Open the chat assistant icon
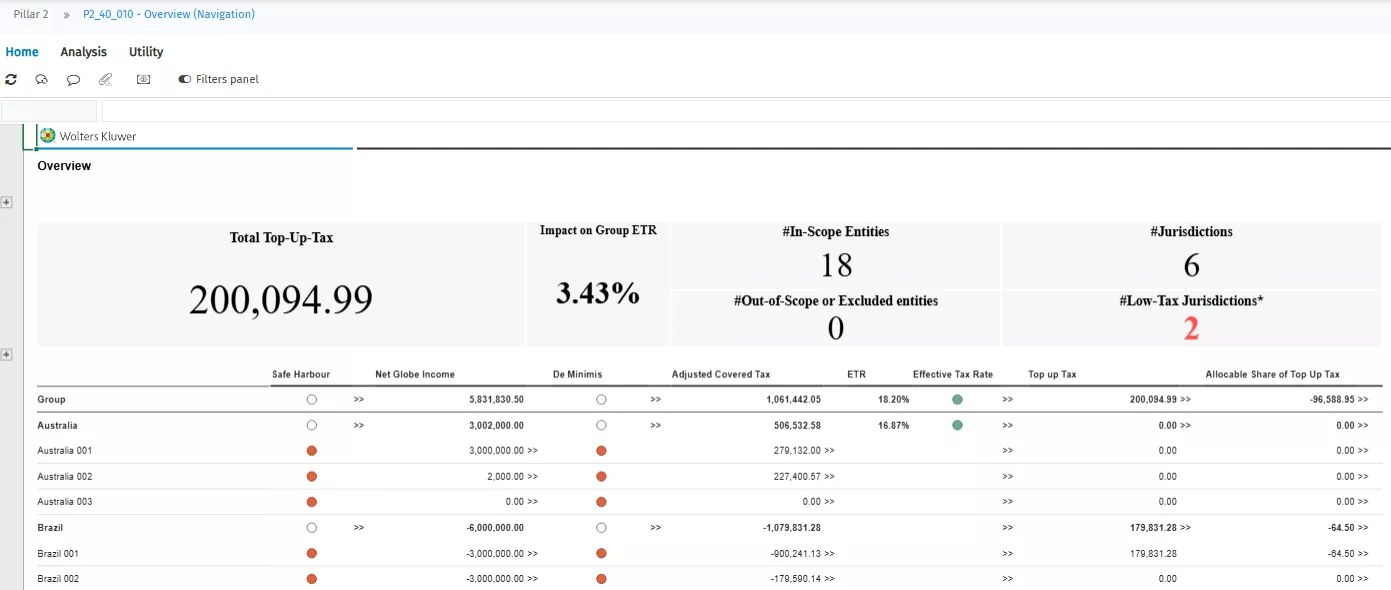Viewport: 1391px width, 590px height. (x=41, y=79)
